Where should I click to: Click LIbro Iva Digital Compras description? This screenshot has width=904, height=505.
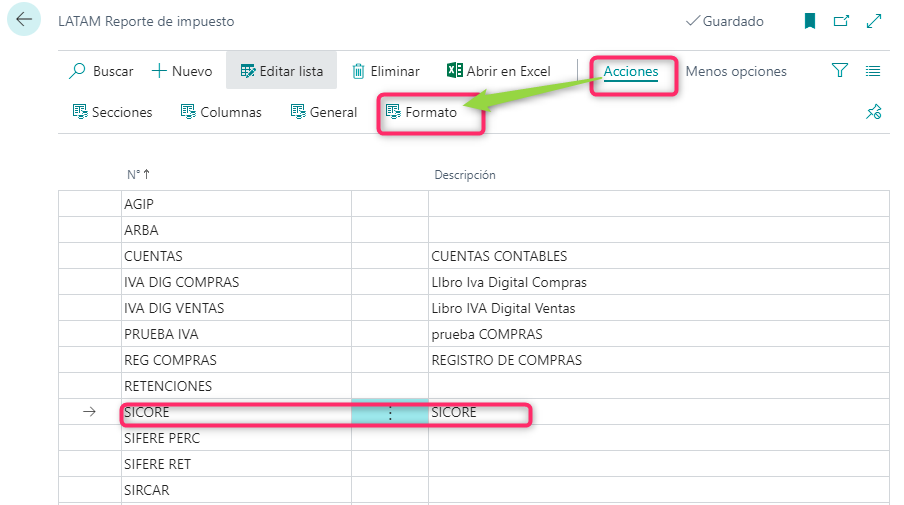click(509, 282)
